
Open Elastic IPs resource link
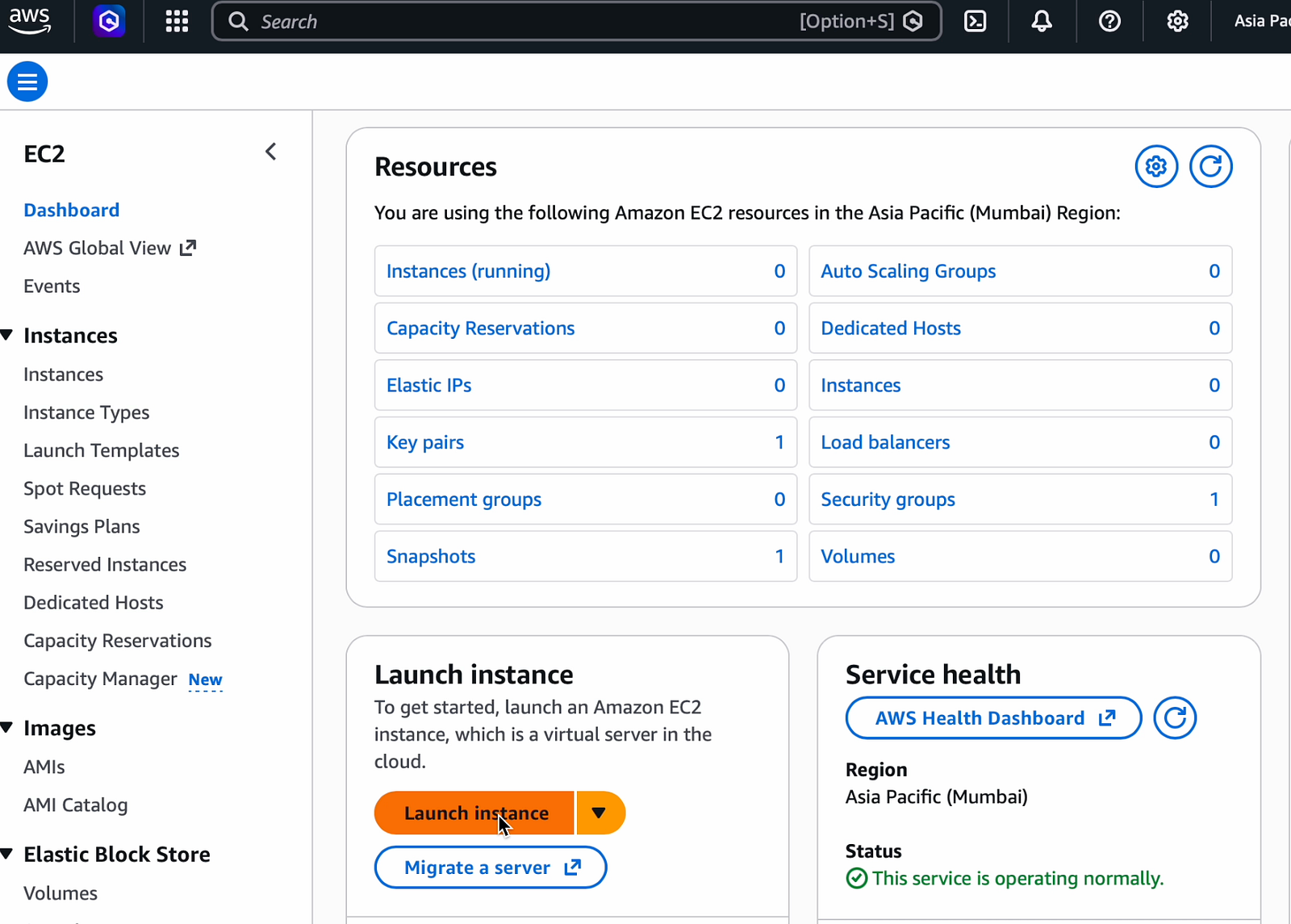pos(428,385)
